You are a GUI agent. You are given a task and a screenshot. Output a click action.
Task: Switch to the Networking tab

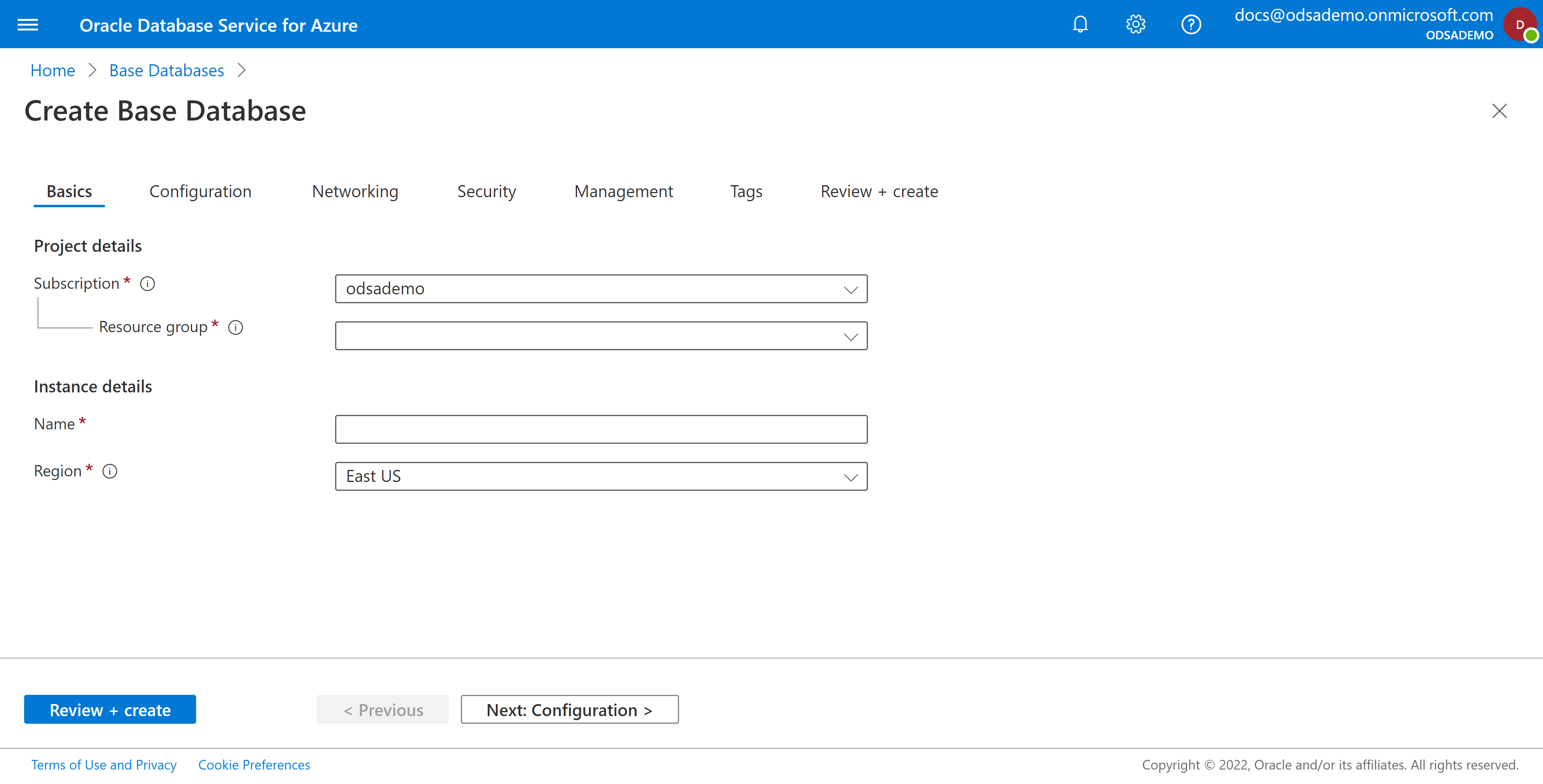pyautogui.click(x=354, y=192)
